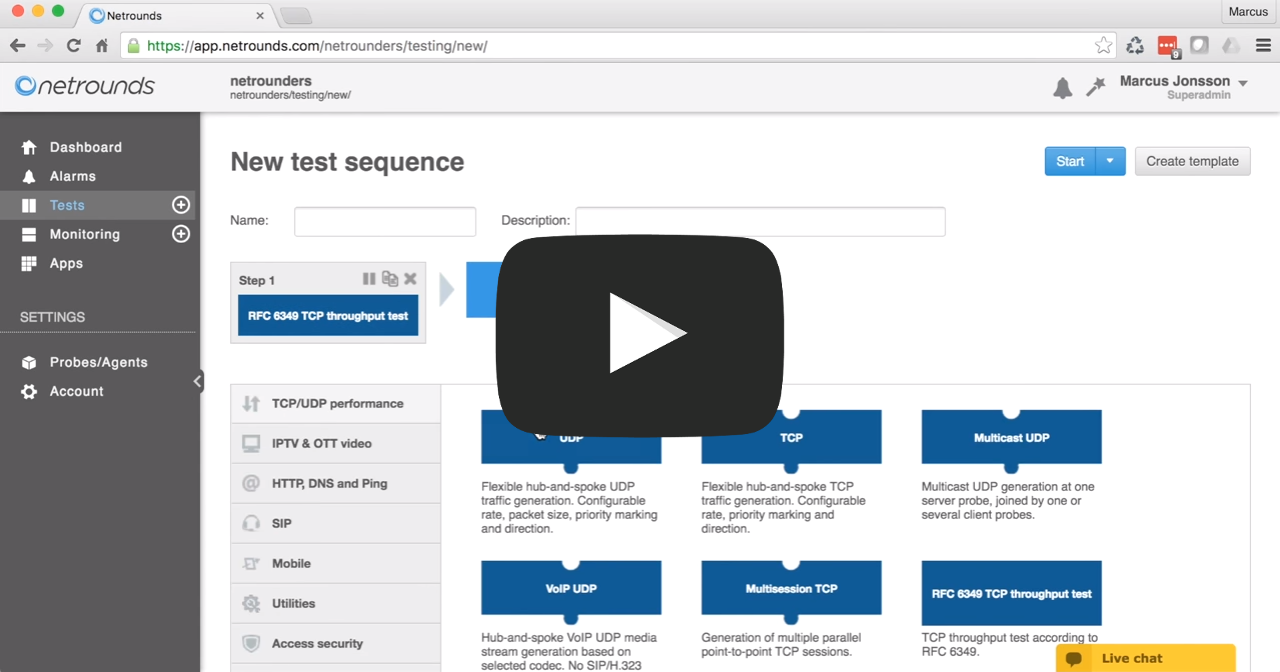This screenshot has width=1280, height=672.
Task: Select HTTP, DNS and Ping category tab
Action: [x=336, y=484]
